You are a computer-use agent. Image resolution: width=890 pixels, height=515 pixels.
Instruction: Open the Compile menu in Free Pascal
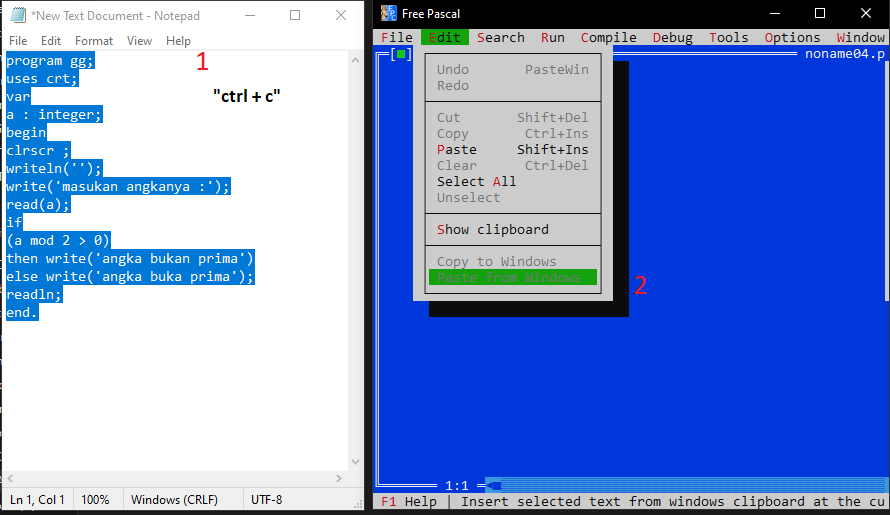click(608, 37)
